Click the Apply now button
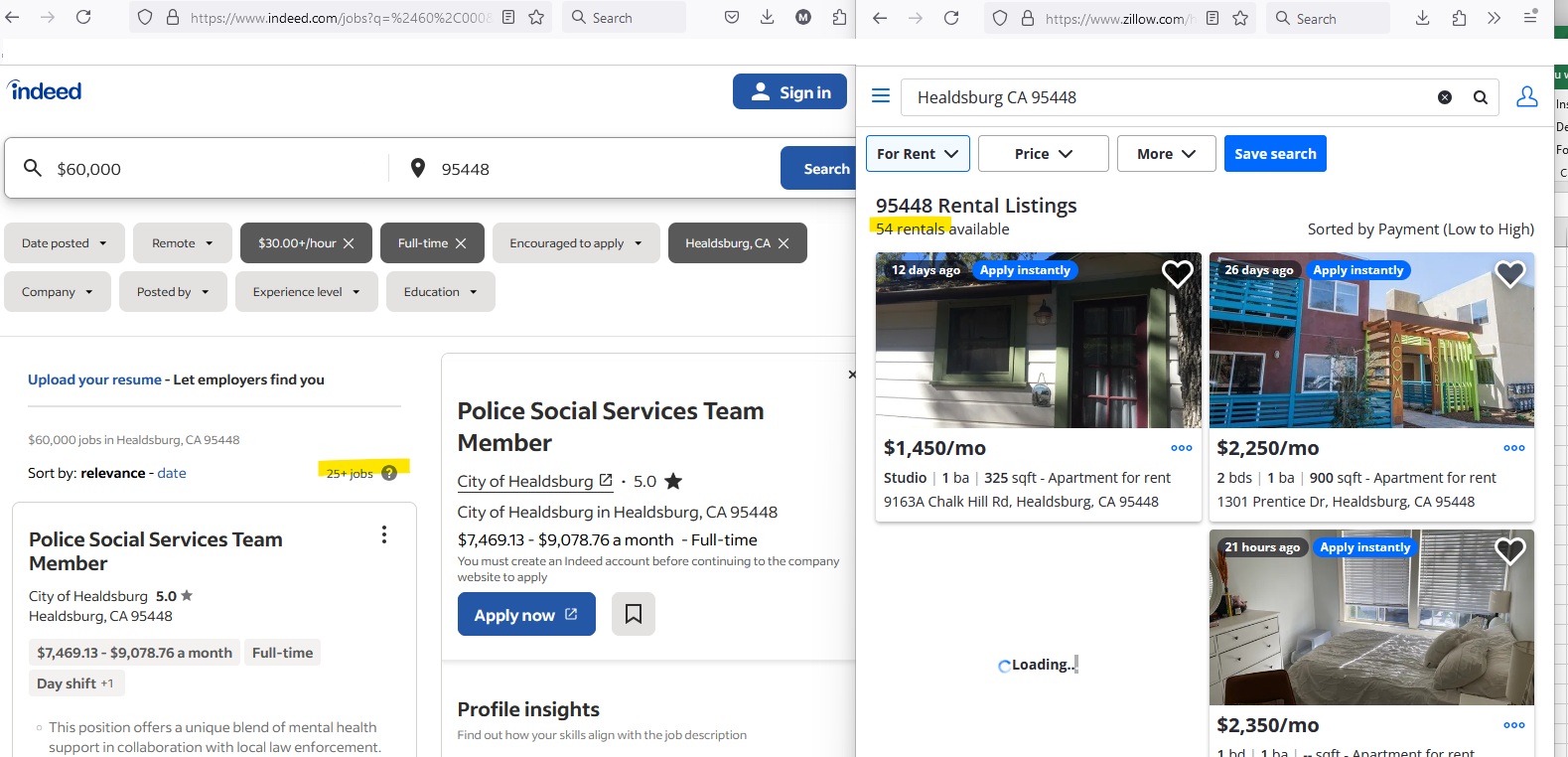 (526, 614)
